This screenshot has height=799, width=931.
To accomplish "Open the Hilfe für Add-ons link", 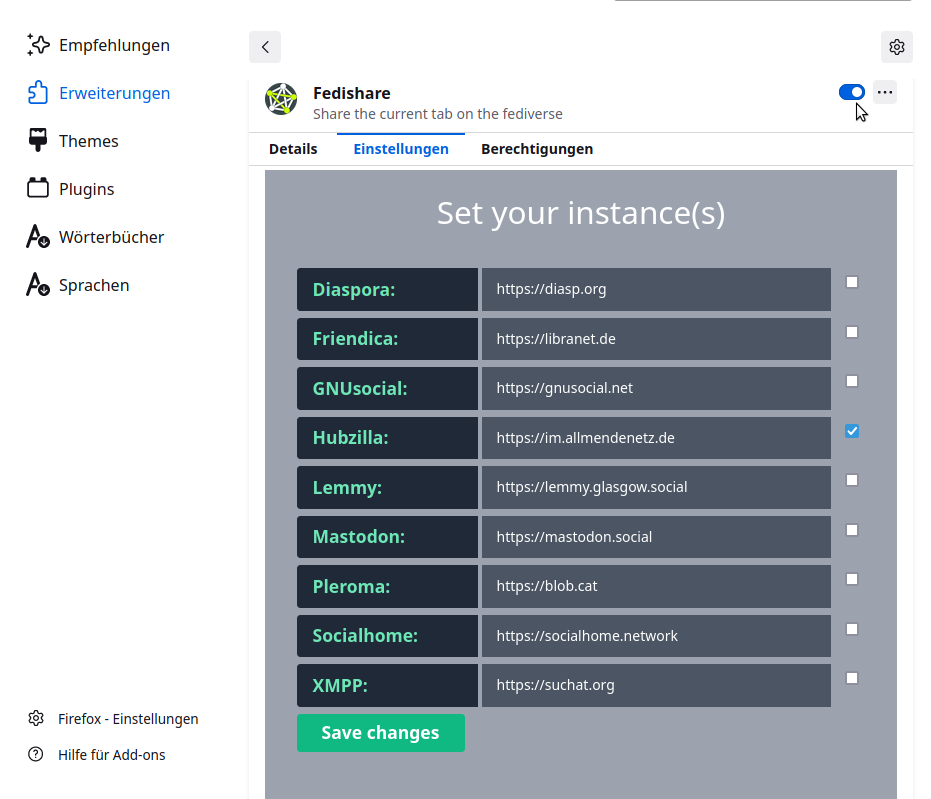I will (111, 755).
